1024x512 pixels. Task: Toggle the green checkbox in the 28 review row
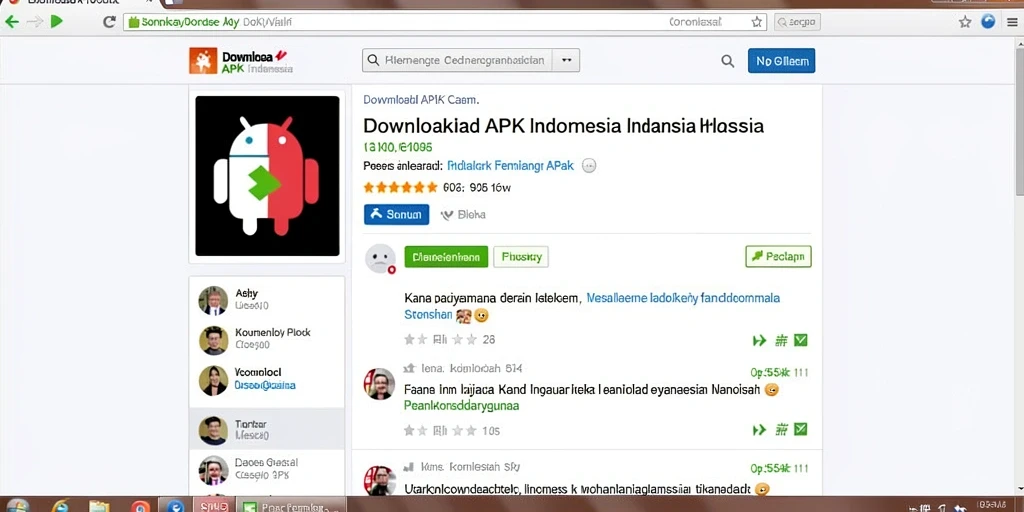(801, 340)
